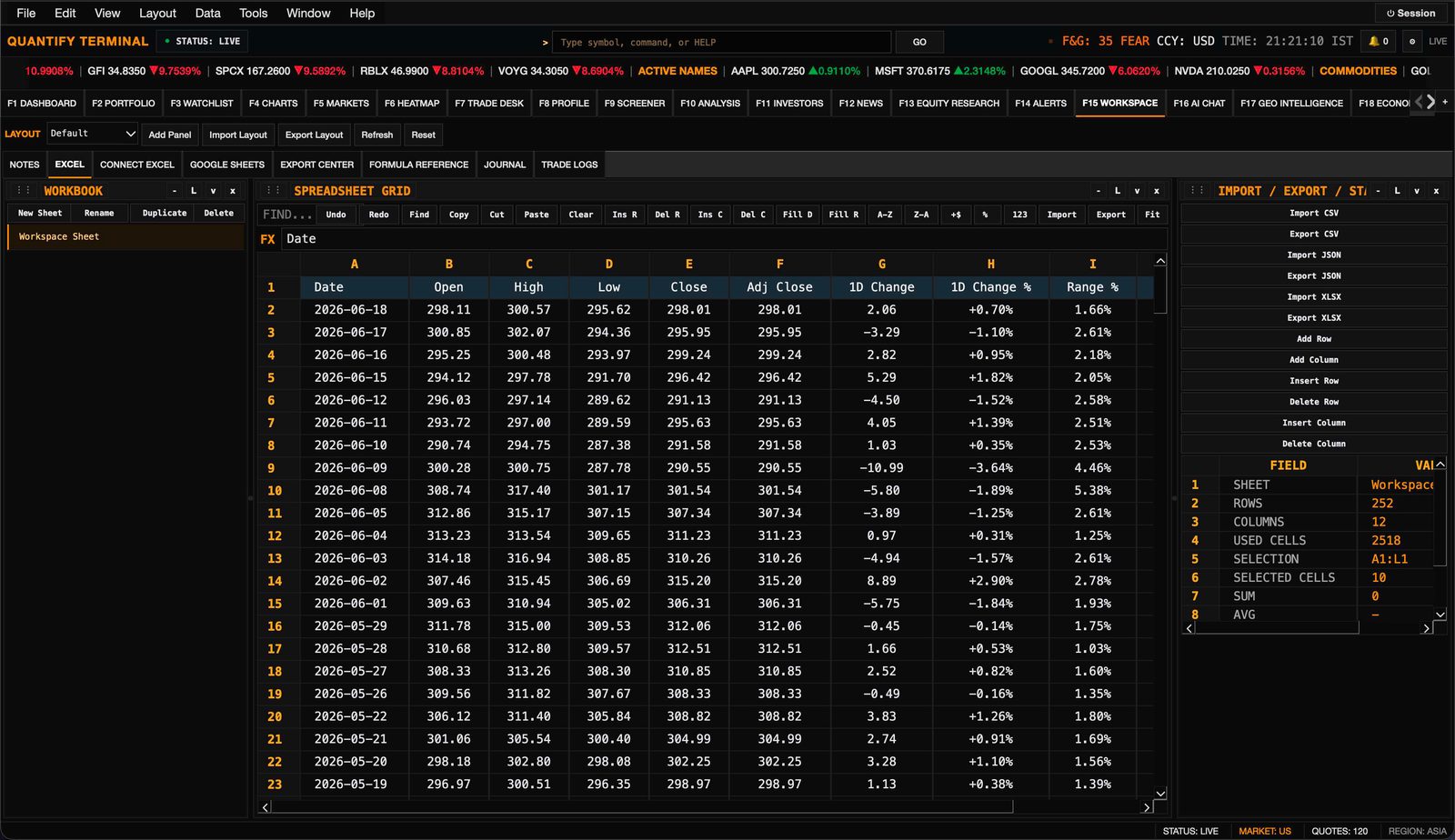
Task: Sort ascending with A-Z button
Action: [885, 215]
